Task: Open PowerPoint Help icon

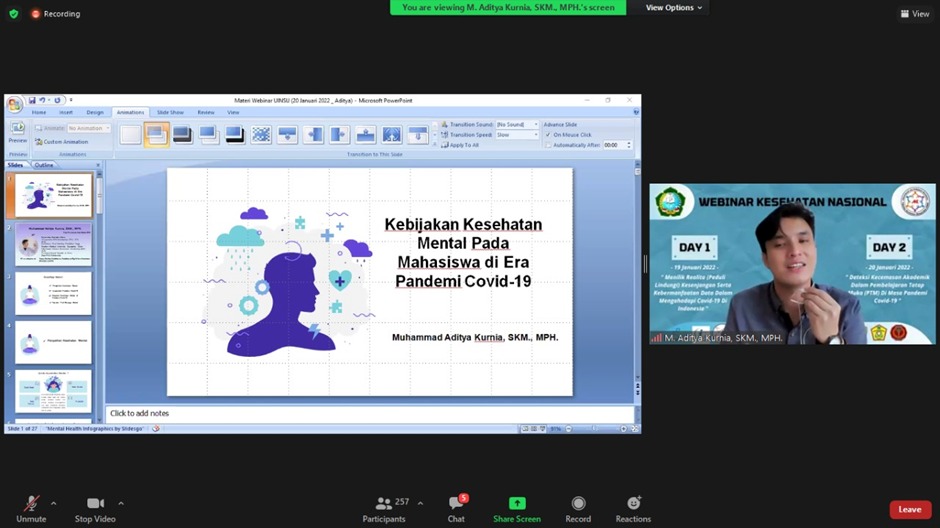Action: pos(636,112)
